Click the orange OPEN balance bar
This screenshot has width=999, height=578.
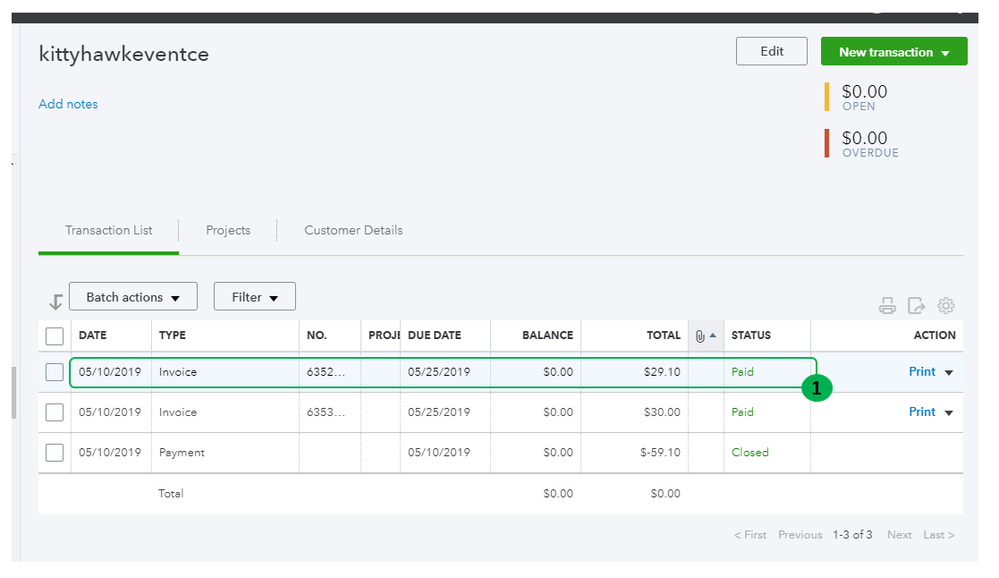point(827,97)
